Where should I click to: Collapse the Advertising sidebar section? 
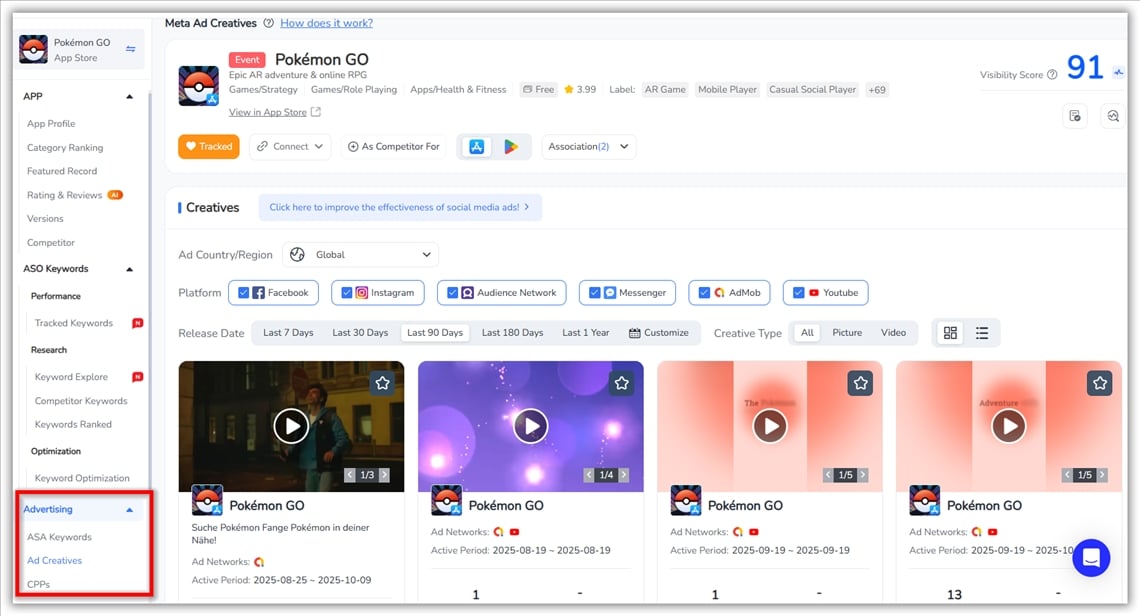pos(129,510)
